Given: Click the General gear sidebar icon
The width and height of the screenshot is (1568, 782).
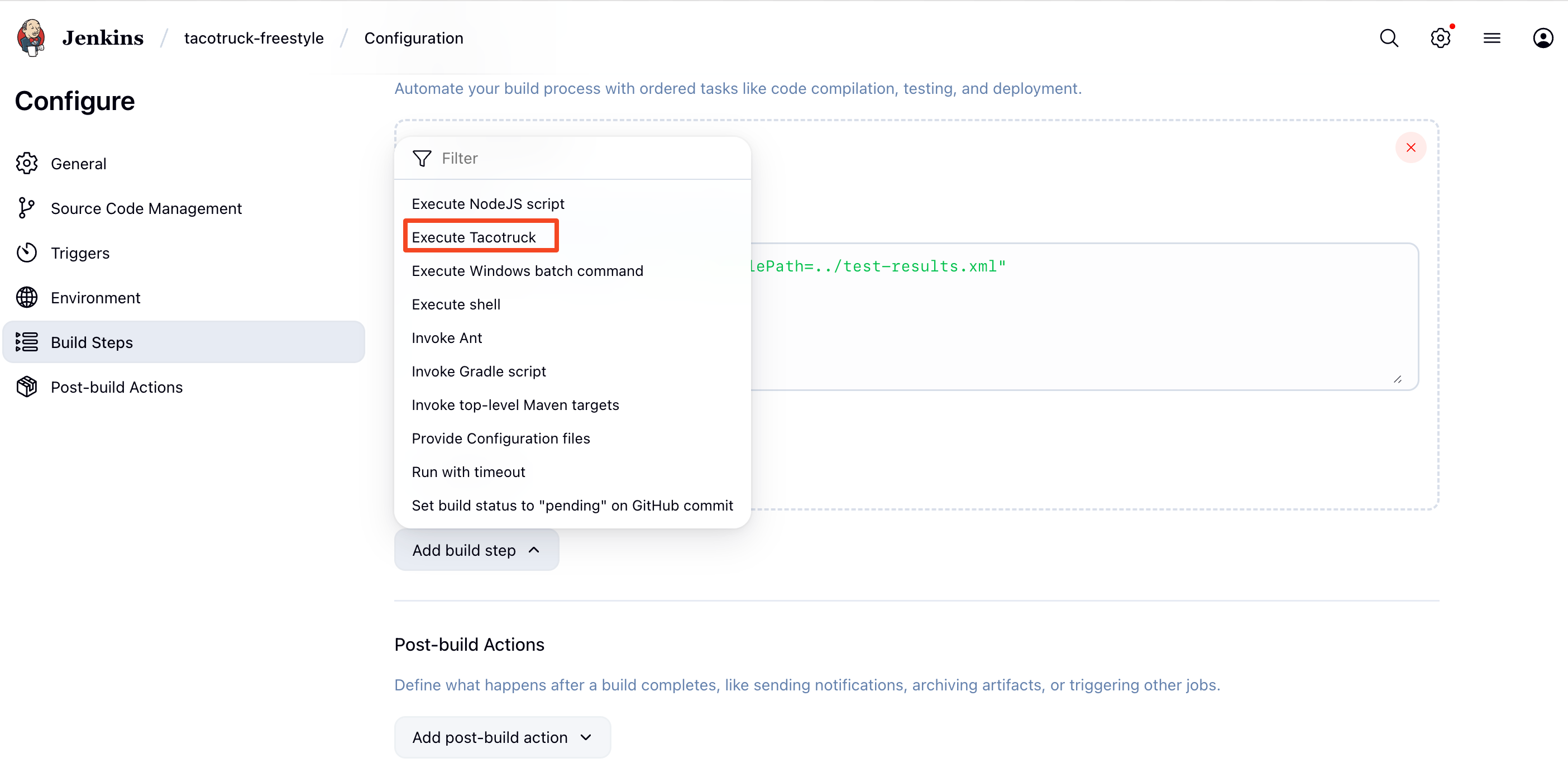Looking at the screenshot, I should tap(27, 163).
